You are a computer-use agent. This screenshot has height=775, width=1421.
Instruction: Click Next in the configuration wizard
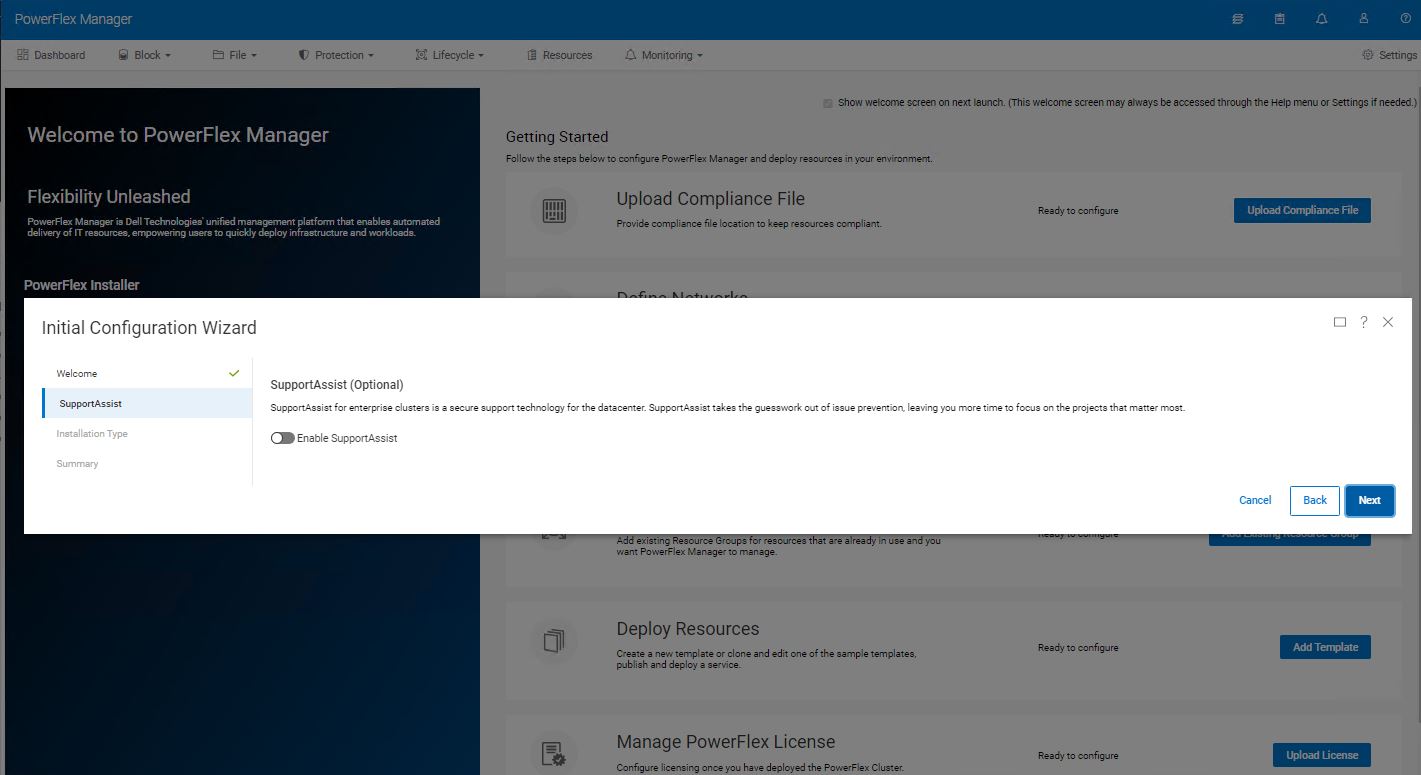(x=1369, y=500)
